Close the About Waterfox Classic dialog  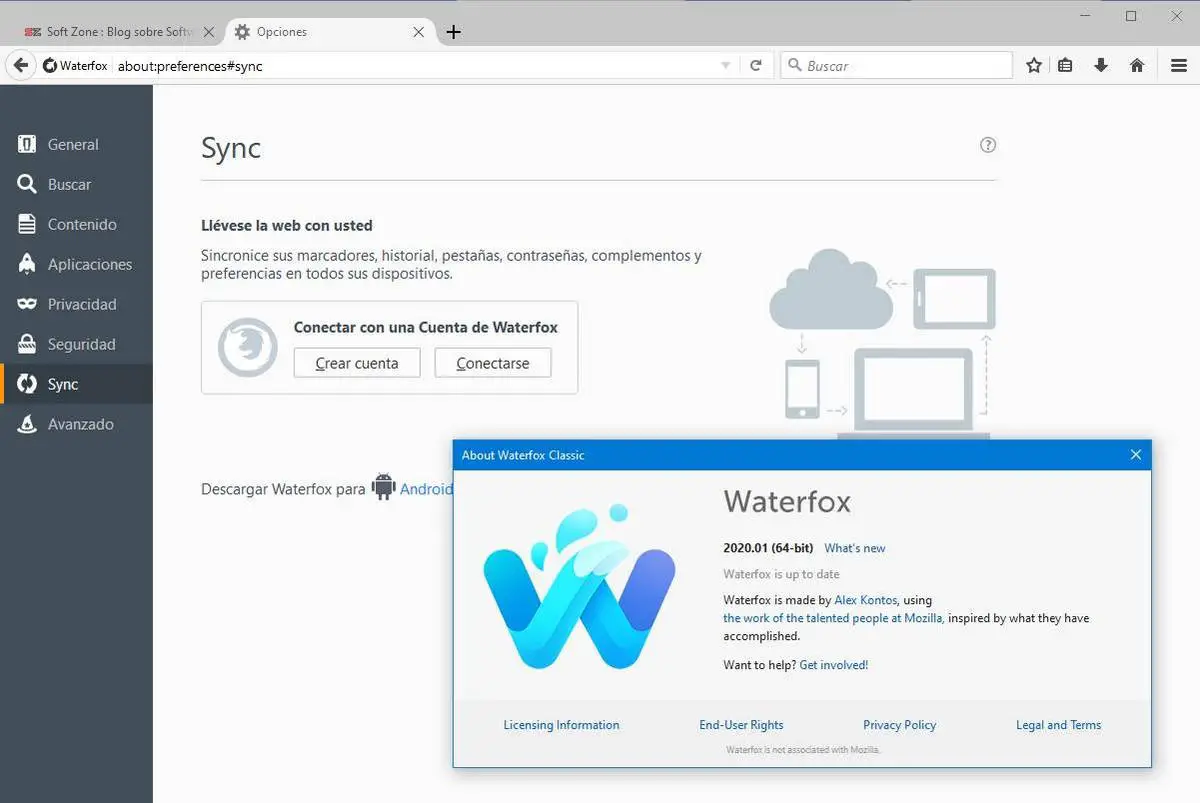coord(1136,455)
